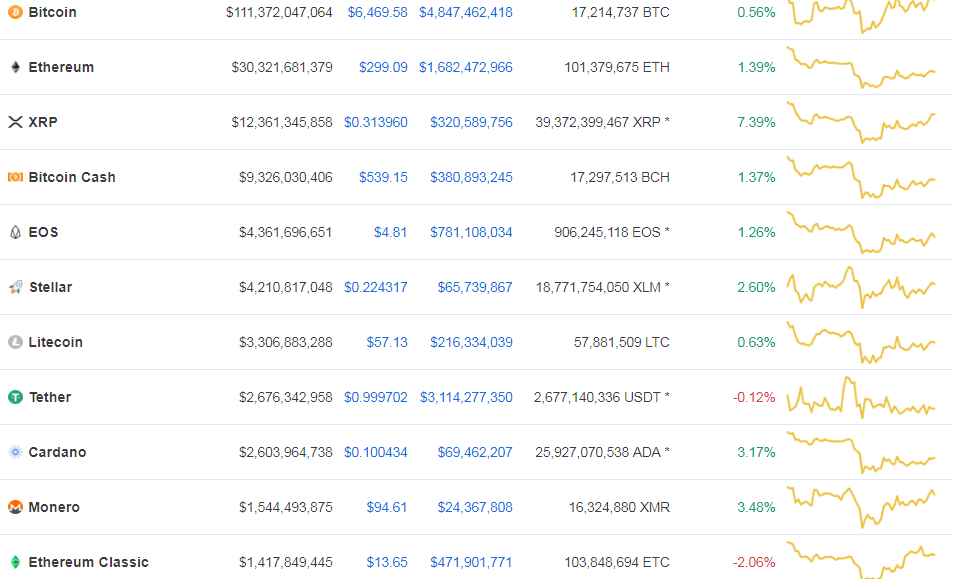
Task: Click Ethereum volume $1,682,472,966
Action: point(466,67)
